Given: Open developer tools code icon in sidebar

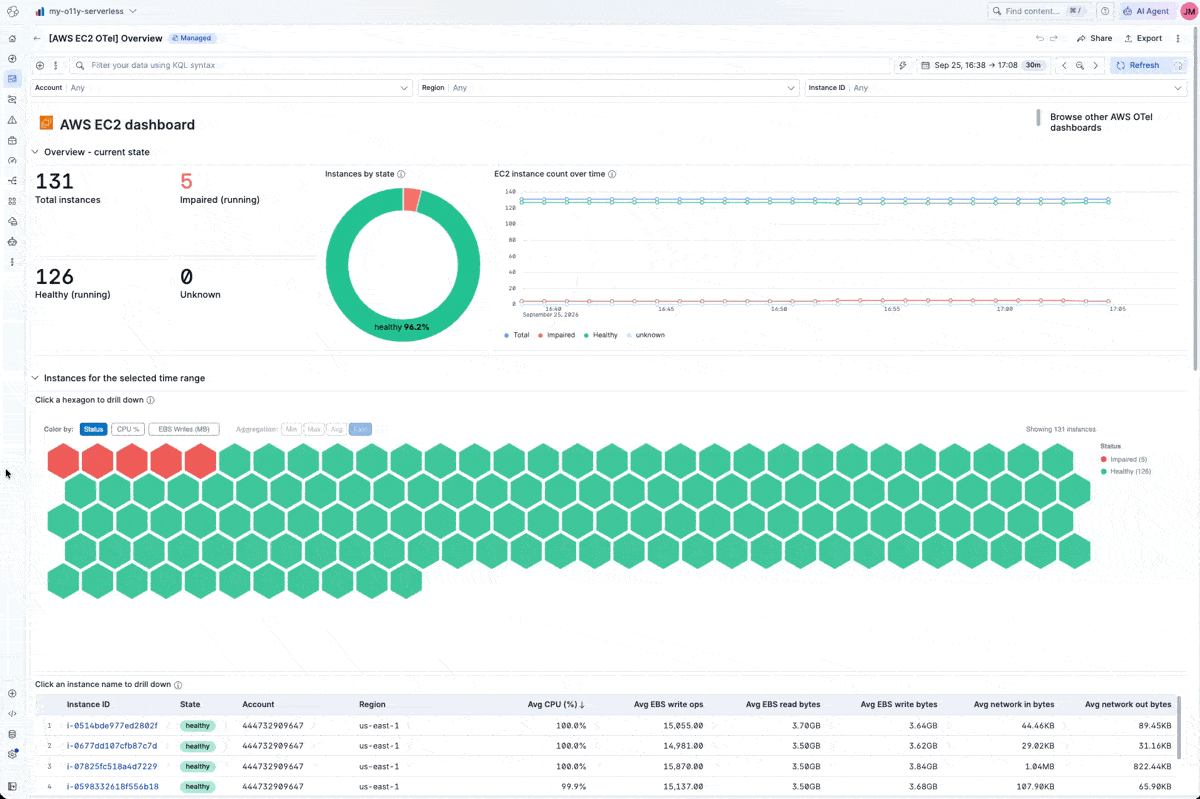Looking at the screenshot, I should [x=12, y=713].
